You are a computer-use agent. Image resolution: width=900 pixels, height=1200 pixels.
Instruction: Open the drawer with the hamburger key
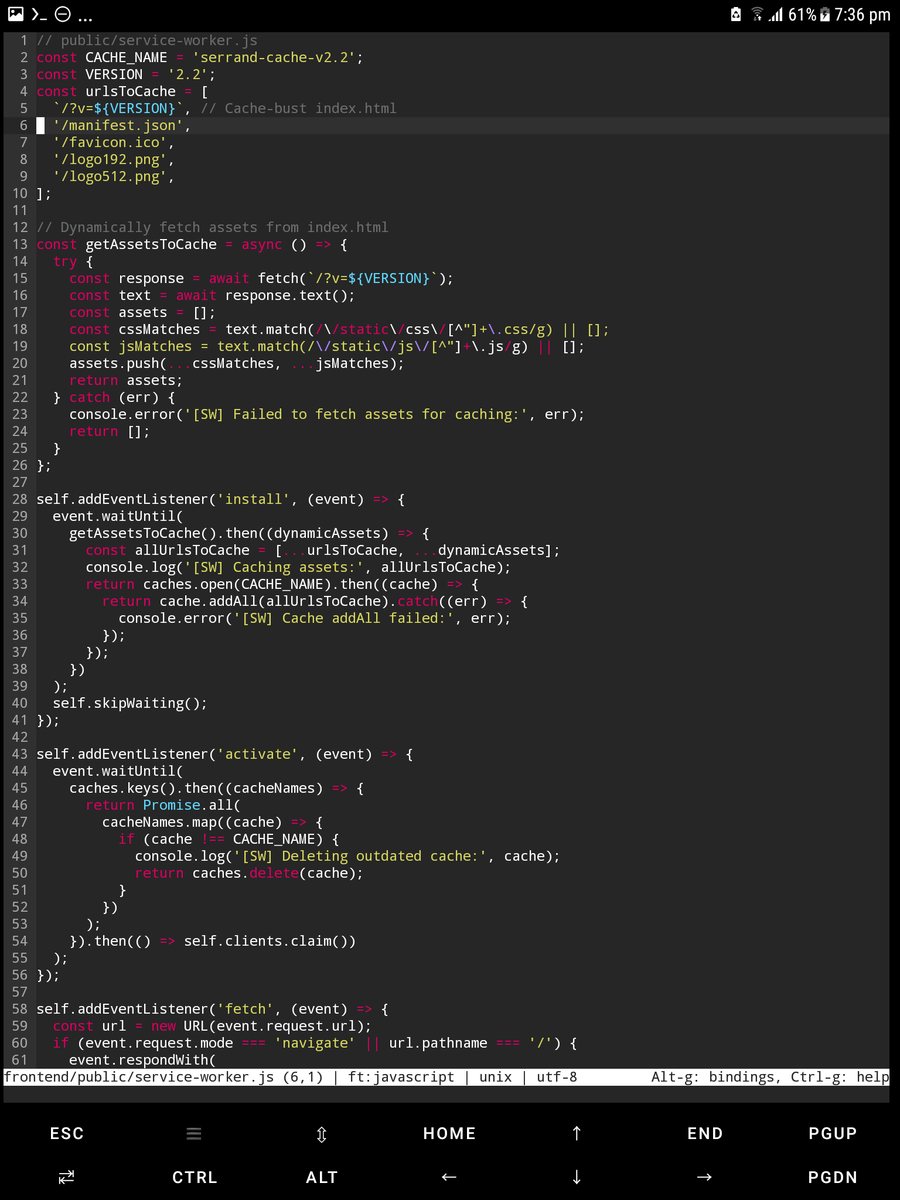click(x=194, y=1133)
